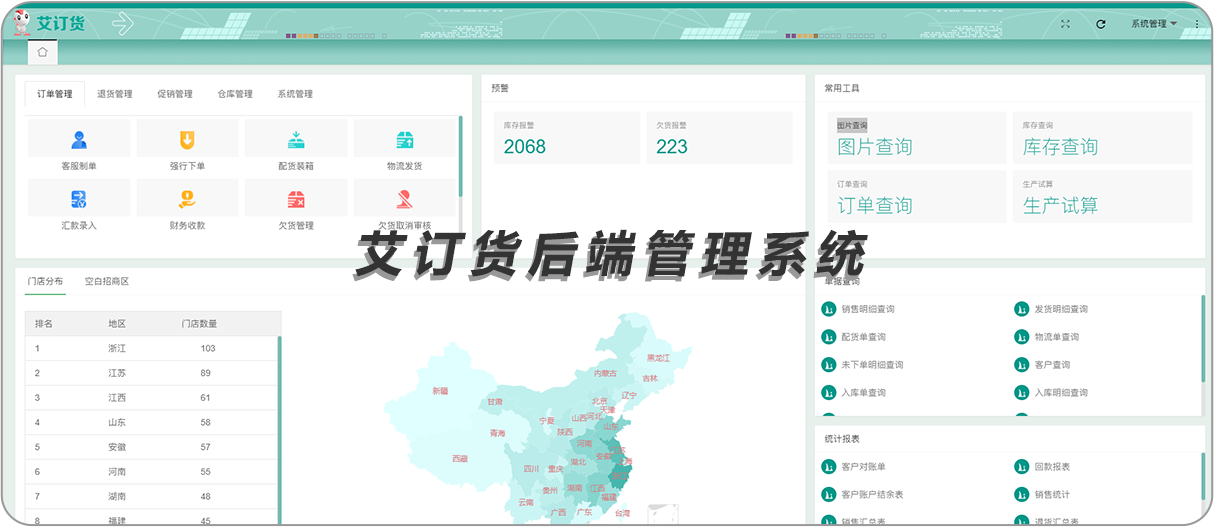Image resolution: width=1214 pixels, height=528 pixels.
Task: Expand the 系统管理 header dropdown
Action: [1154, 24]
